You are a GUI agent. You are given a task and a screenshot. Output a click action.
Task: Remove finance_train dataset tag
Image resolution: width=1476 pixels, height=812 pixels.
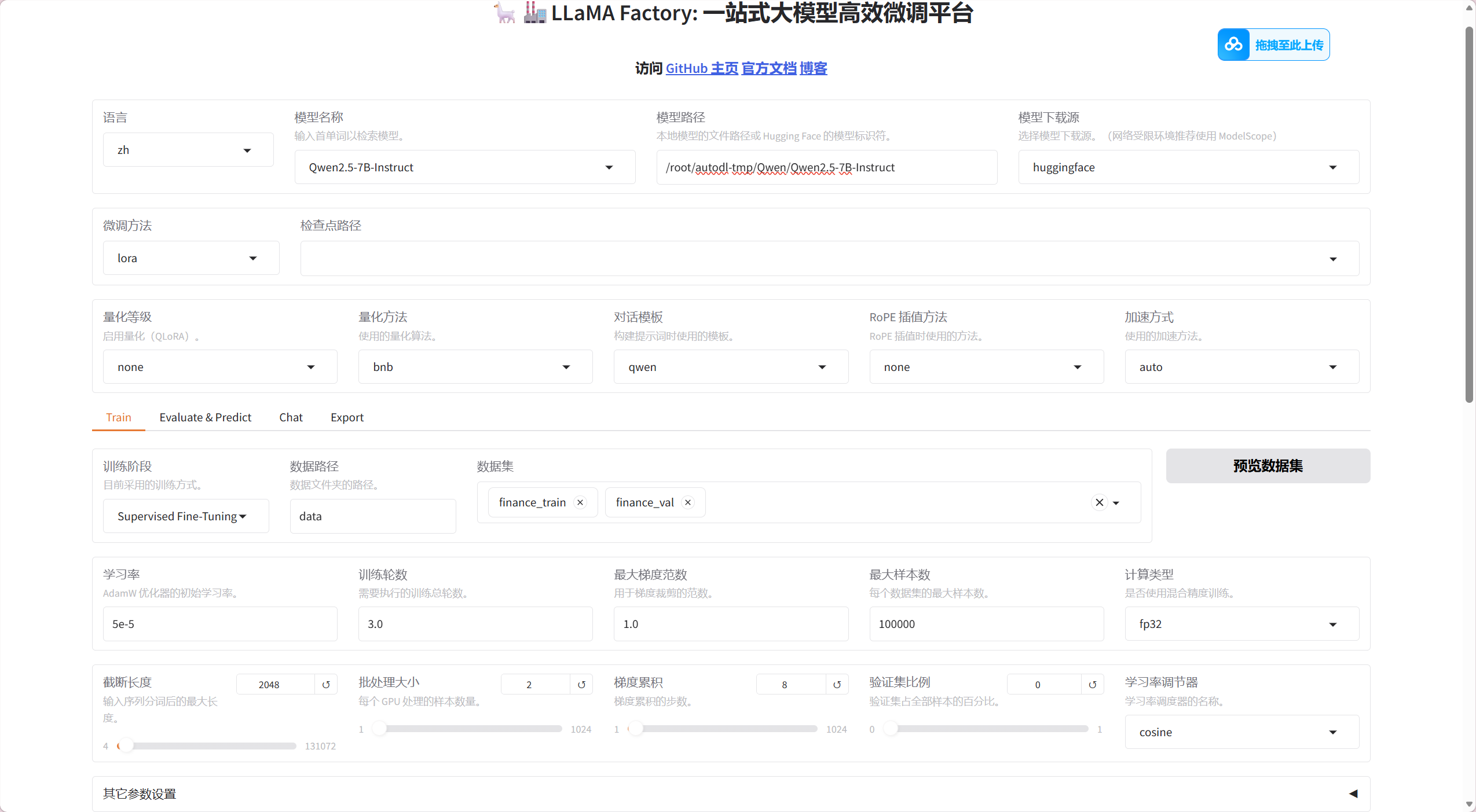[x=580, y=502]
